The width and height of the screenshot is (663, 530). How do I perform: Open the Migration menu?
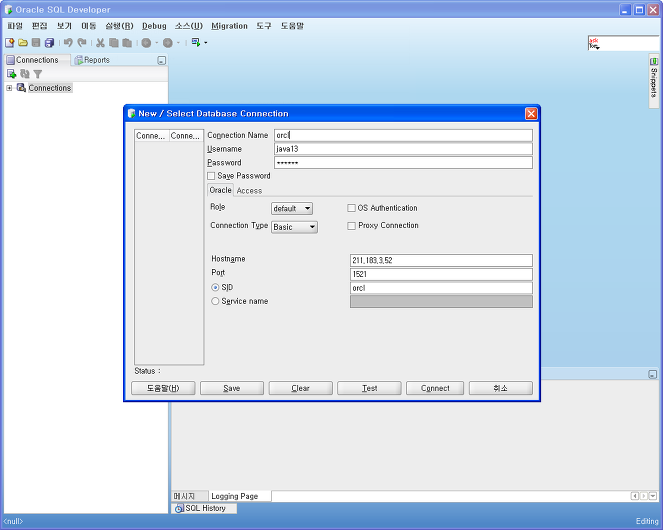click(x=229, y=26)
